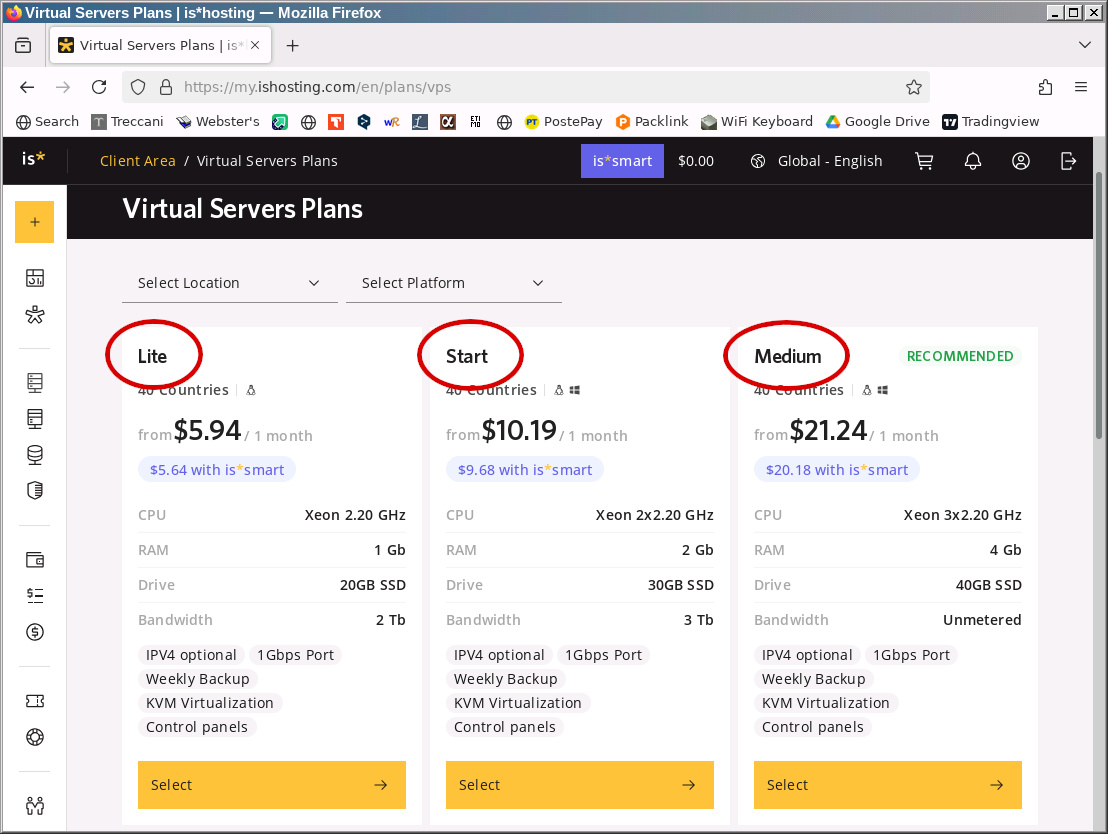The width and height of the screenshot is (1108, 834).
Task: Bookmark this page using the star icon
Action: (x=914, y=87)
